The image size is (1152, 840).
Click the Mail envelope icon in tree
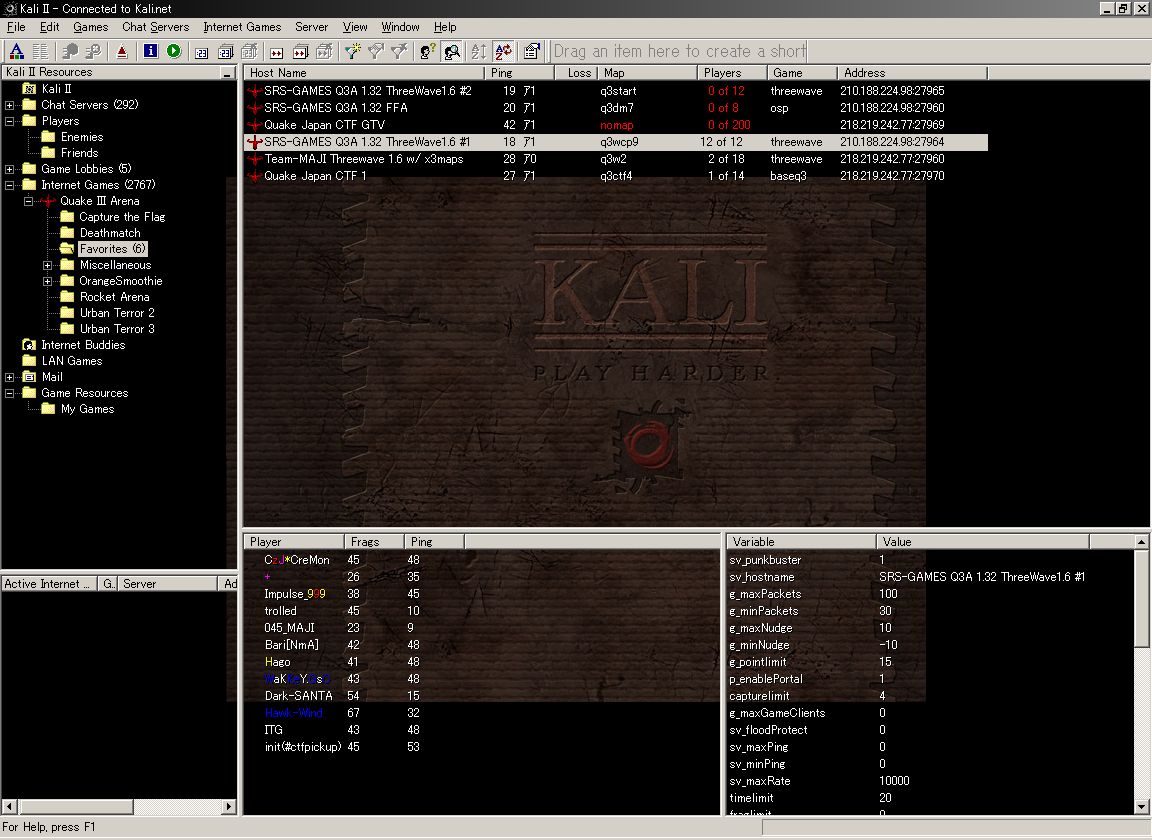(29, 377)
